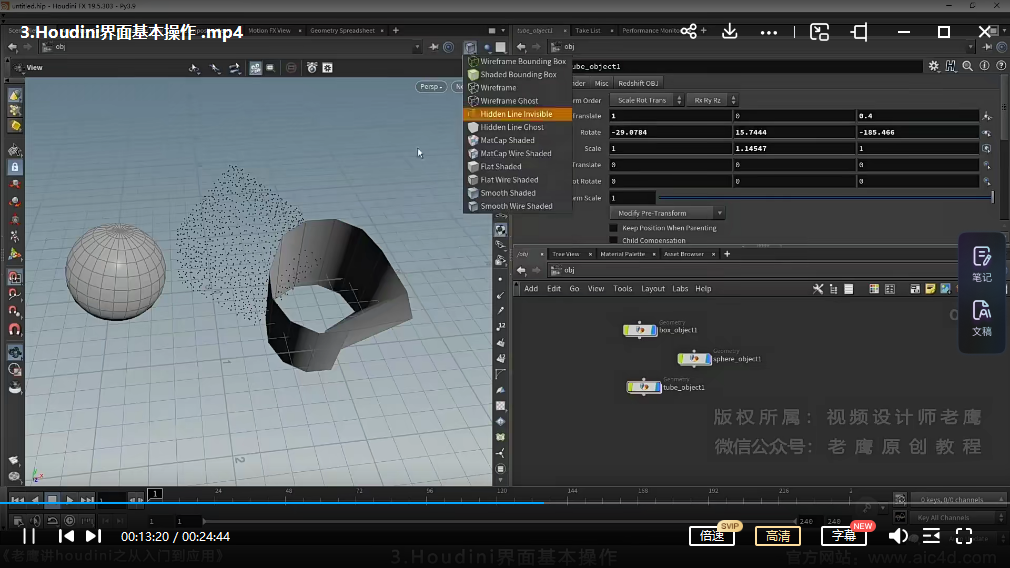Seek on the video progress bar
1010x568 pixels.
(x=505, y=503)
